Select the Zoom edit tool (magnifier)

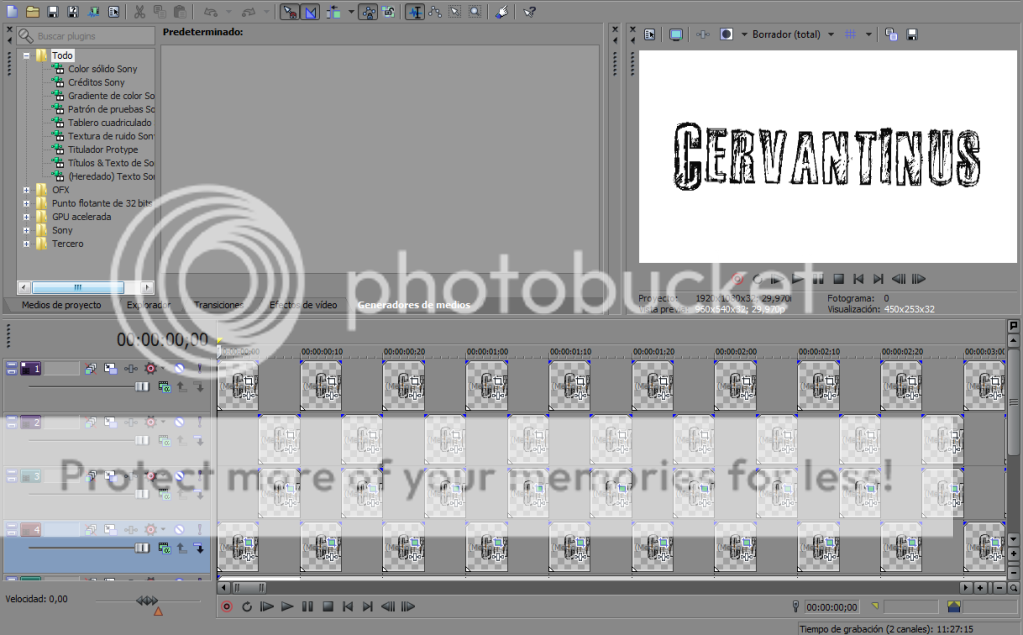coord(476,12)
